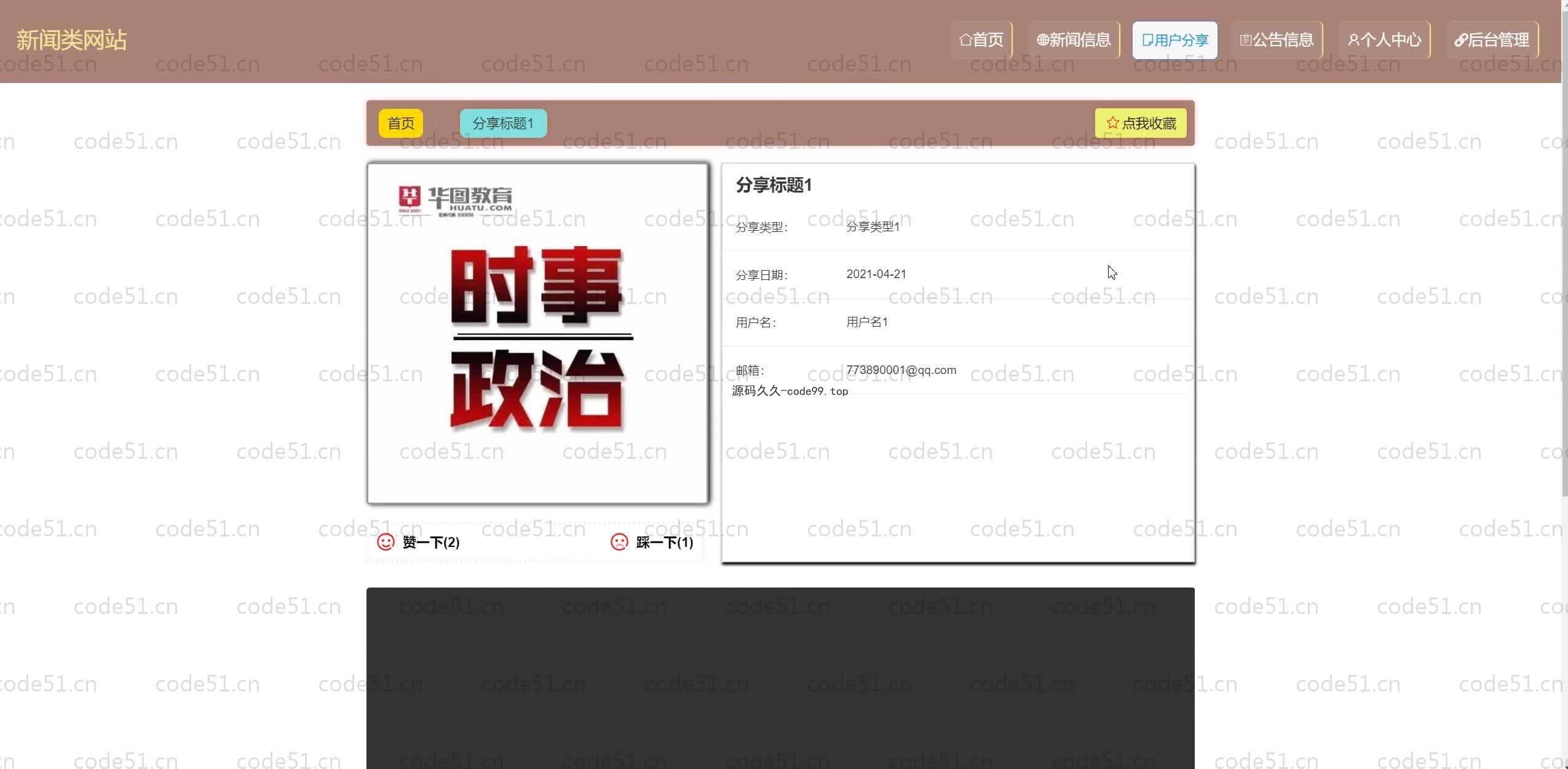Click the dark content panel below details
The image size is (1568, 769).
coord(780,678)
